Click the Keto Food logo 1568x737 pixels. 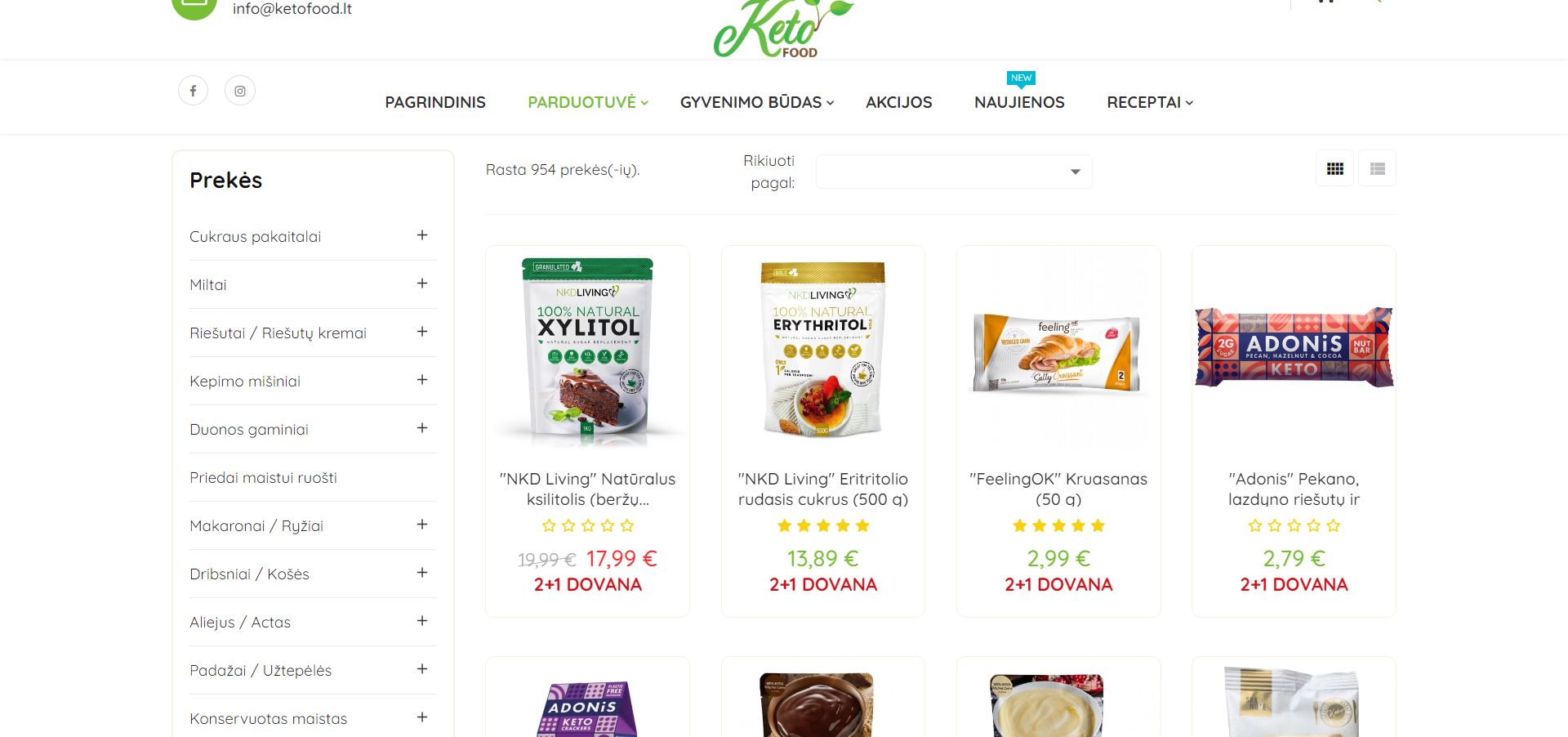(x=782, y=29)
